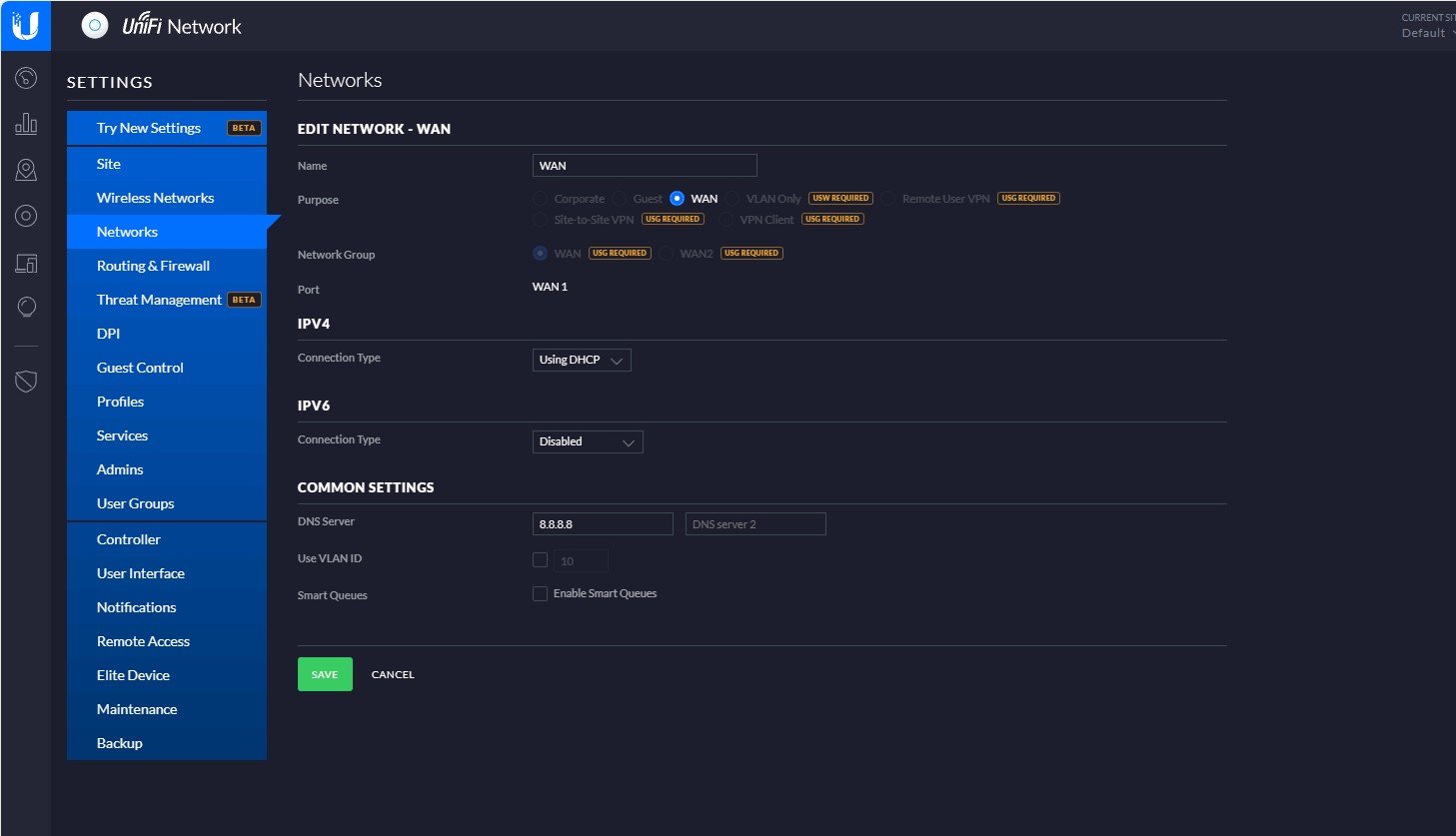
Task: Click USG REQUIRED badge beside Remote User VPN
Action: click(x=1029, y=198)
